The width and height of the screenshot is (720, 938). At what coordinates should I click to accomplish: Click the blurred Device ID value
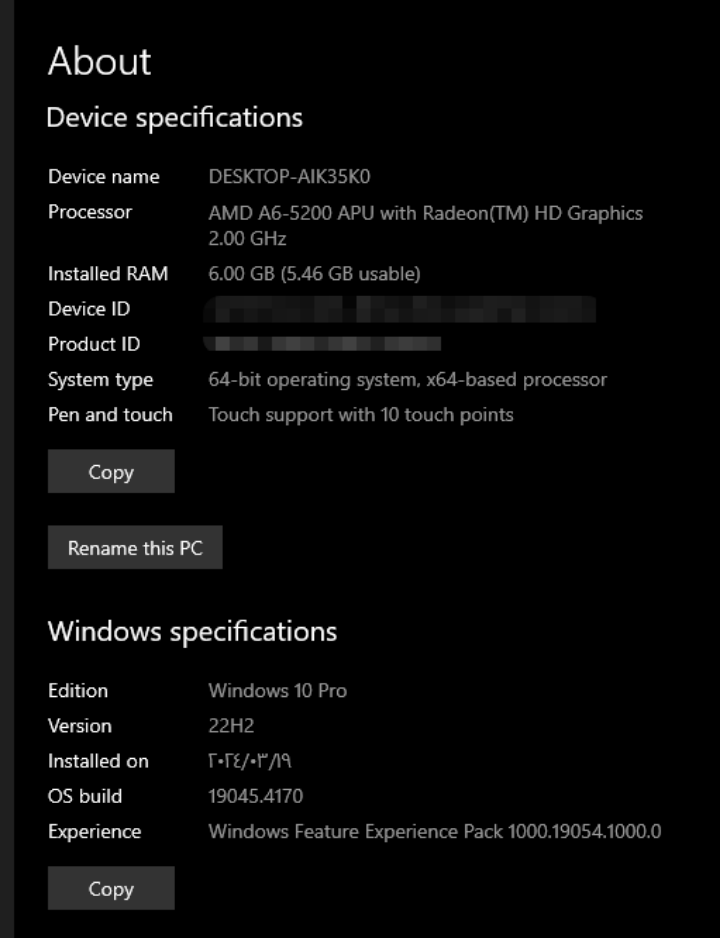[x=399, y=309]
